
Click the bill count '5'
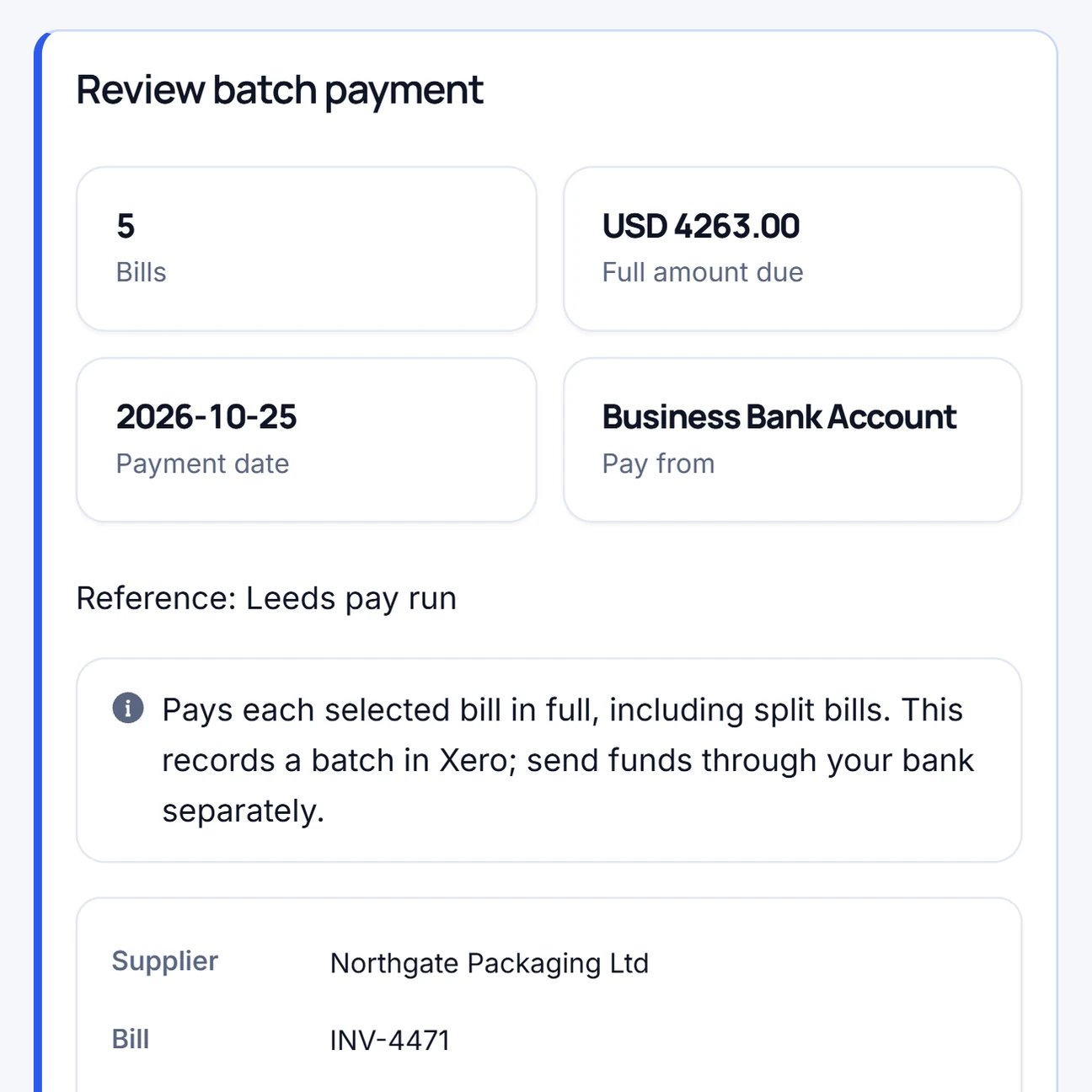tap(126, 226)
